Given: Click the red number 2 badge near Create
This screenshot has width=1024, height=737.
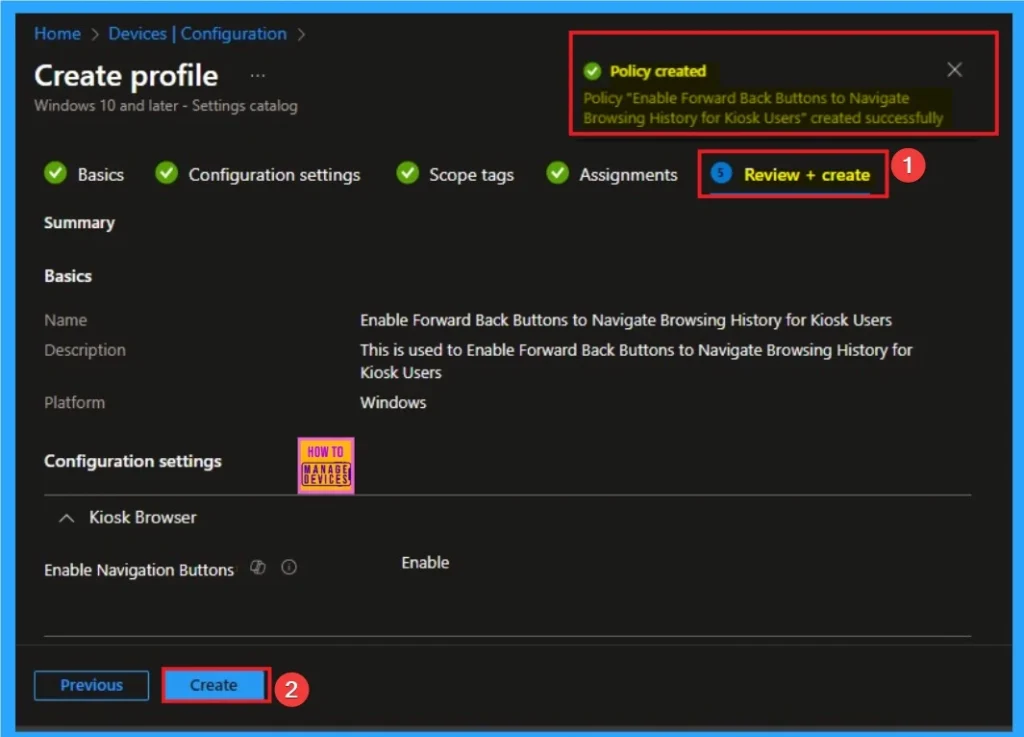Looking at the screenshot, I should click(290, 690).
